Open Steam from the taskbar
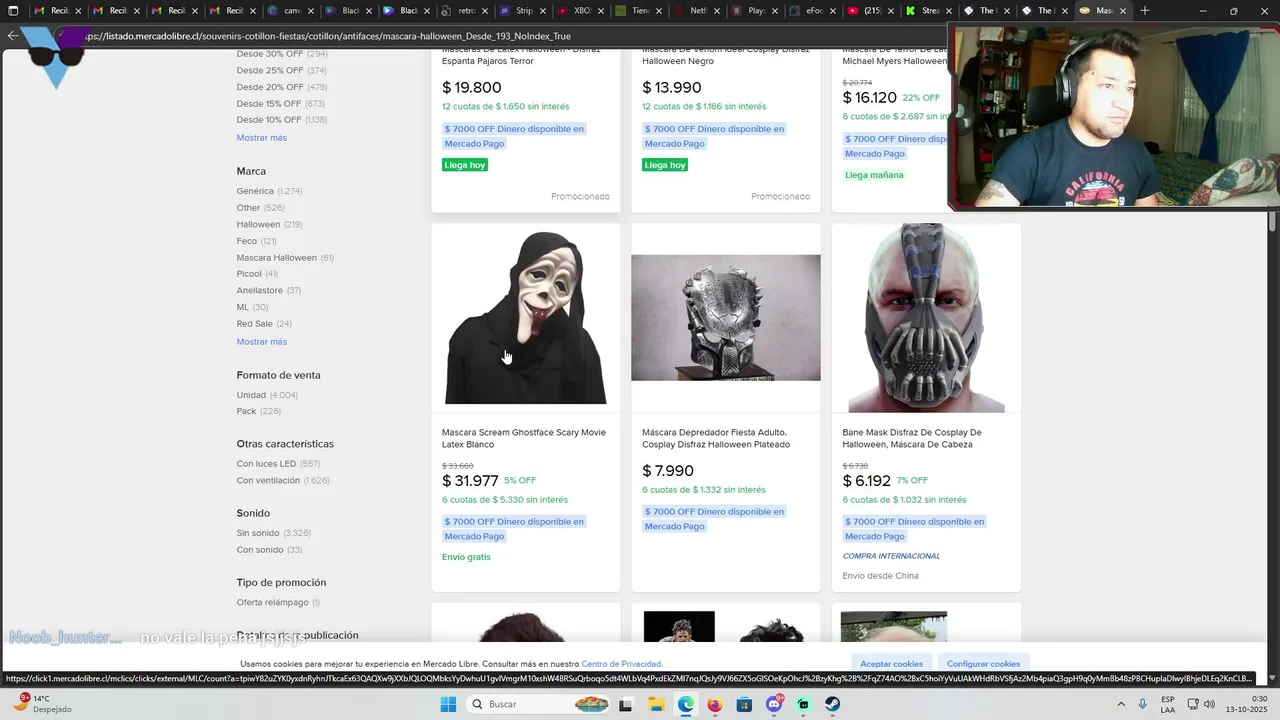 [x=832, y=704]
